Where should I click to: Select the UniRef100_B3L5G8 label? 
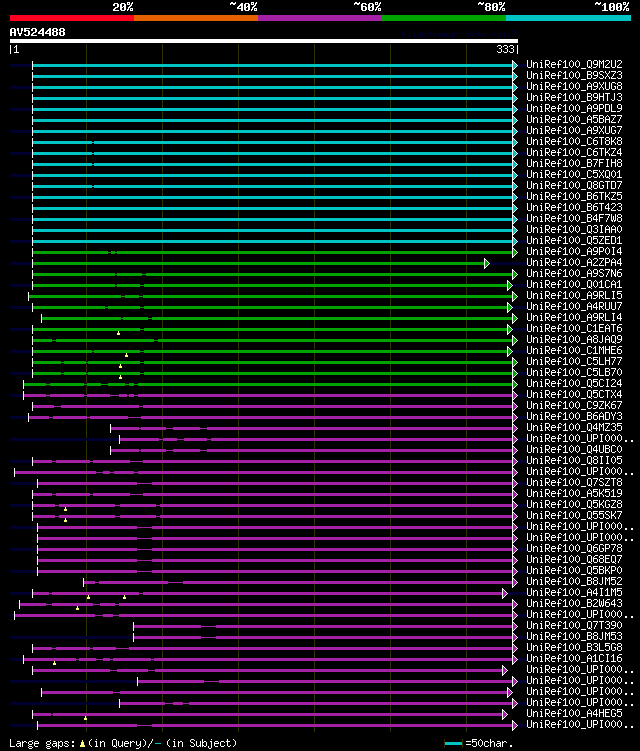574,648
